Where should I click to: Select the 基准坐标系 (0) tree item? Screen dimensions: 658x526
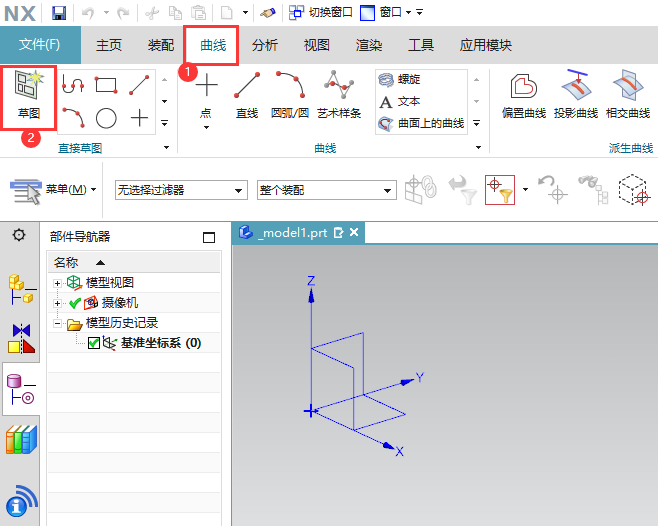click(x=161, y=343)
